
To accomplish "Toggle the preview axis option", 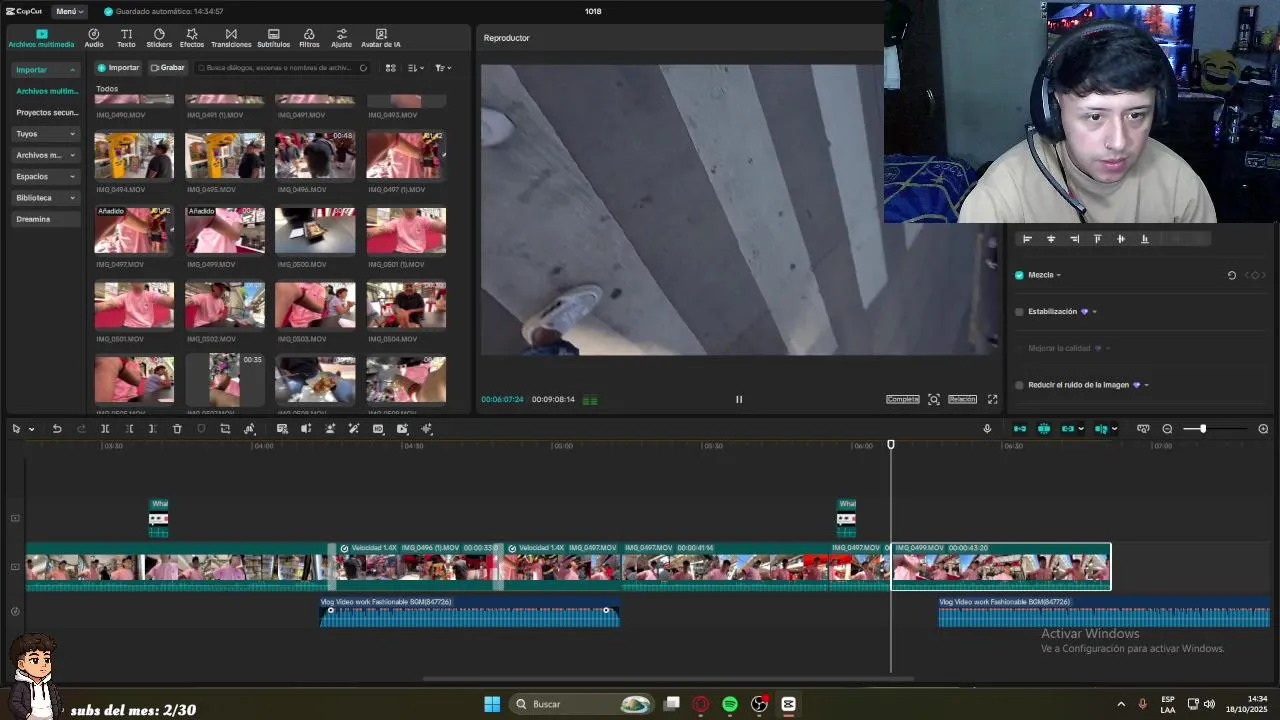I will tap(1101, 429).
